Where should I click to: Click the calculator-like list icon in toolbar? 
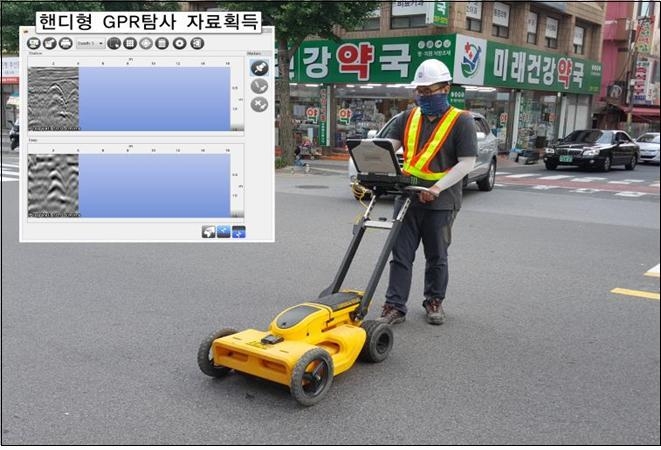162,43
